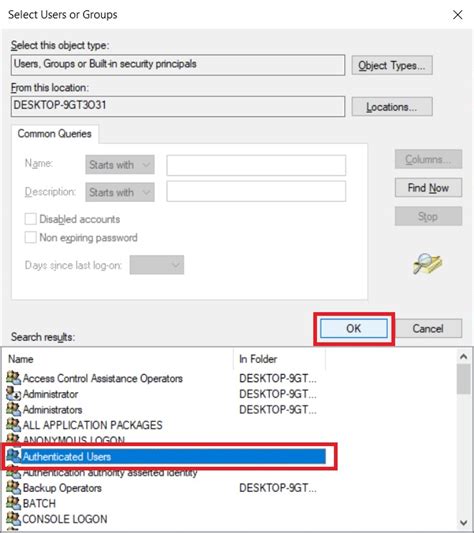
Task: Click the search results scrollbar thumb
Action: coord(463,379)
